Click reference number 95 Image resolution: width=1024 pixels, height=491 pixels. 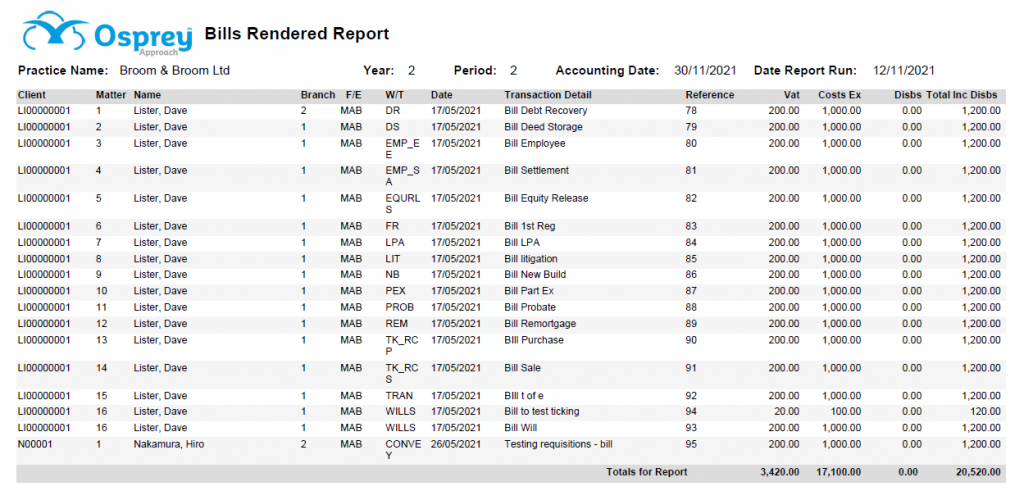[691, 445]
